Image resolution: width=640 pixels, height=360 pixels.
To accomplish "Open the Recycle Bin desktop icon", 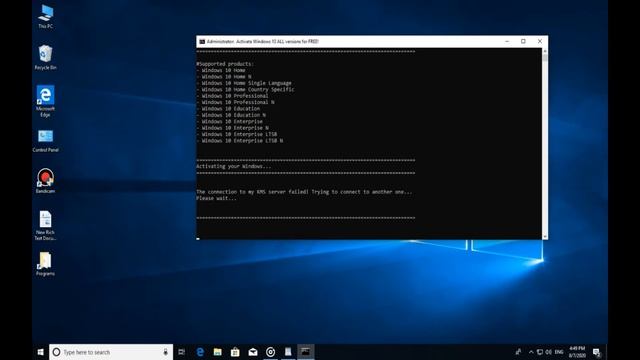I will tap(45, 58).
